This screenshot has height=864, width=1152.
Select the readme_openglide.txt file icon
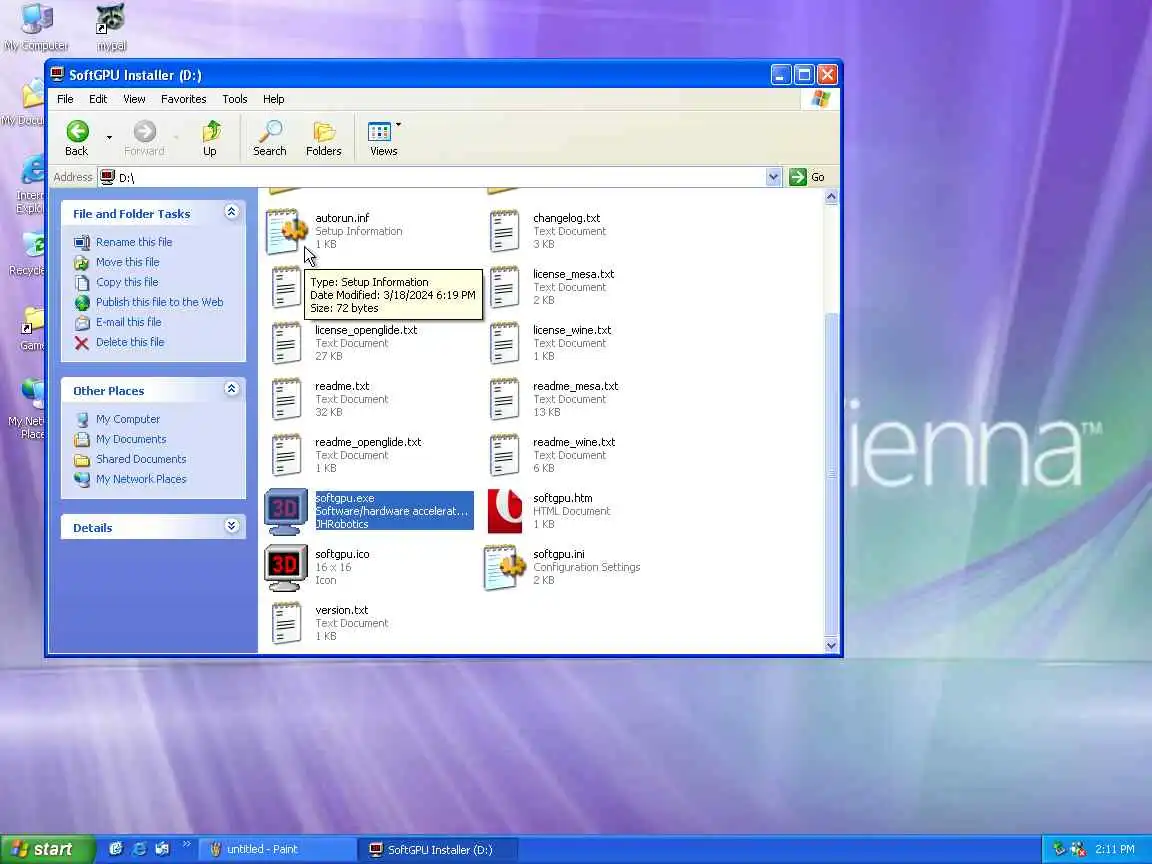286,455
